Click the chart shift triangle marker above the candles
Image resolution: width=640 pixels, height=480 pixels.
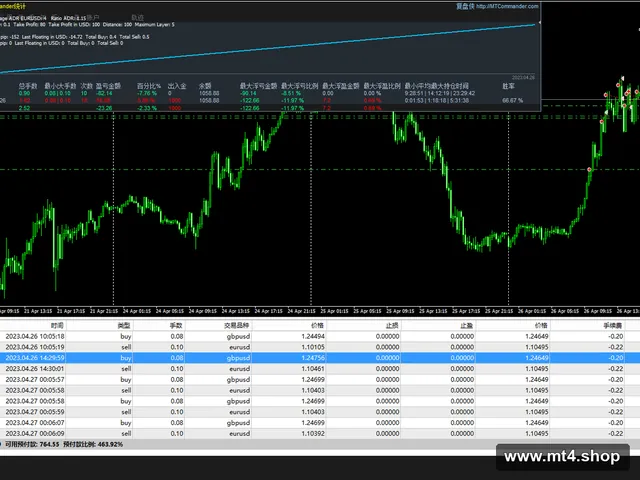pyautogui.click(x=622, y=78)
